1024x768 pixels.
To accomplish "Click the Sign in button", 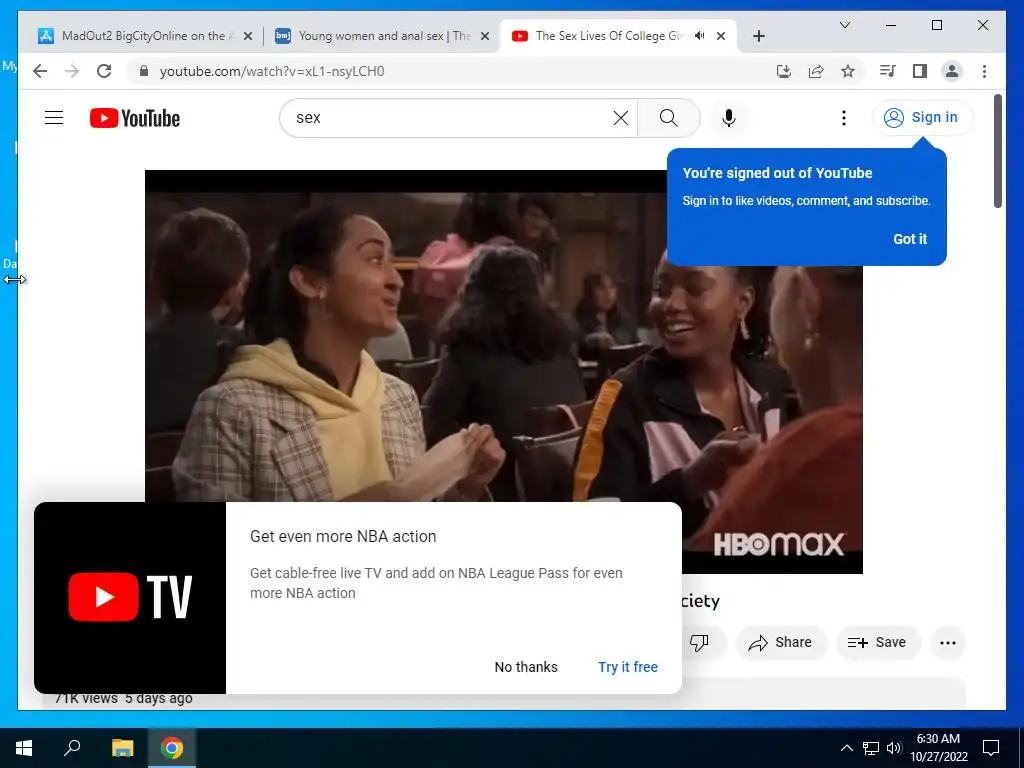I will 922,118.
